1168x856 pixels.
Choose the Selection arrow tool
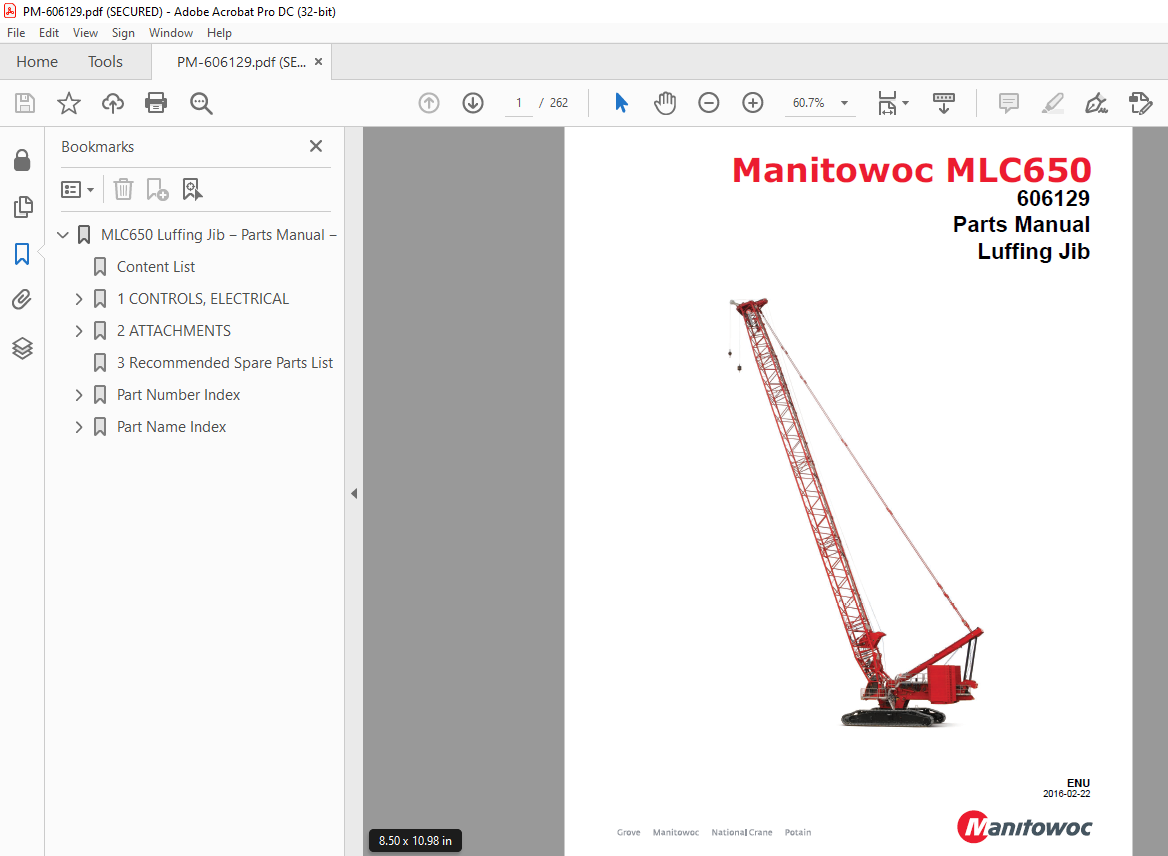point(621,103)
